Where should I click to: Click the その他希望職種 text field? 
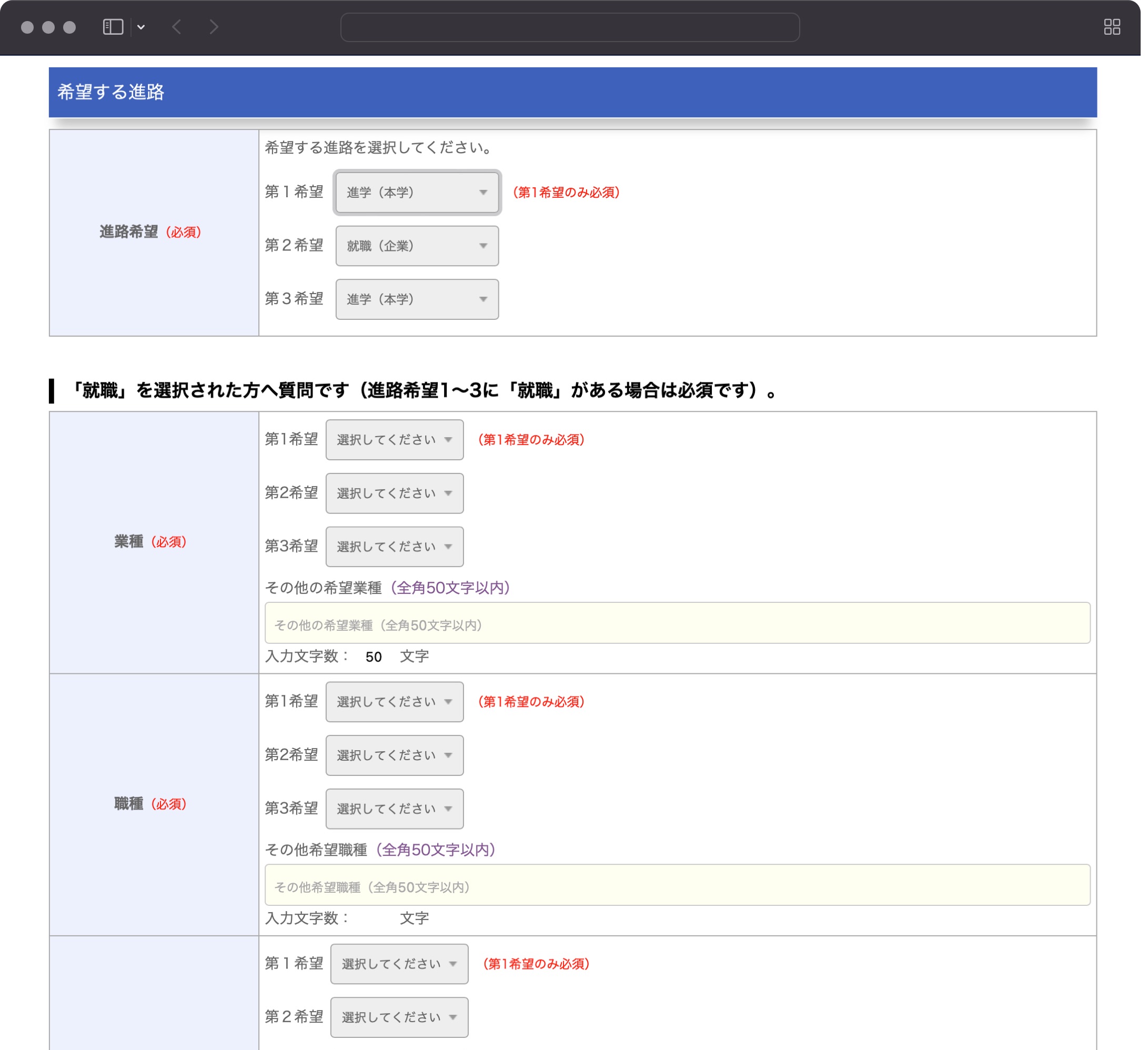(x=678, y=885)
